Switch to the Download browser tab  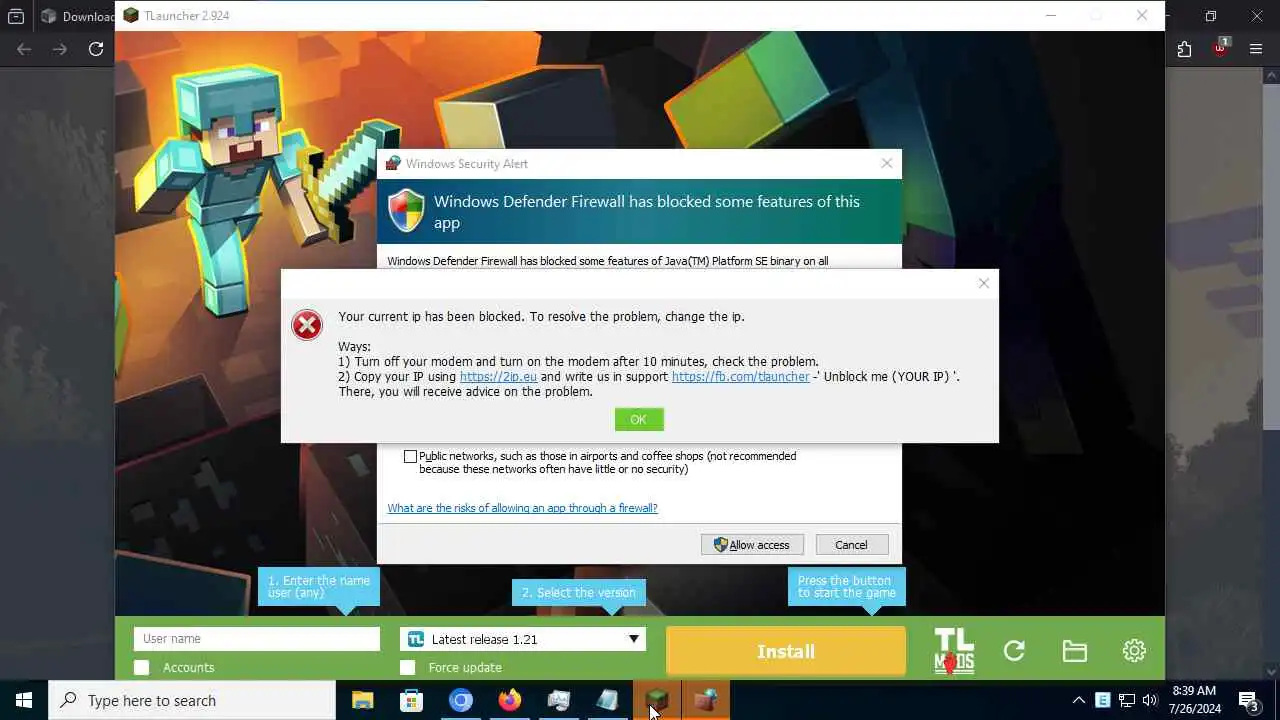point(76,16)
